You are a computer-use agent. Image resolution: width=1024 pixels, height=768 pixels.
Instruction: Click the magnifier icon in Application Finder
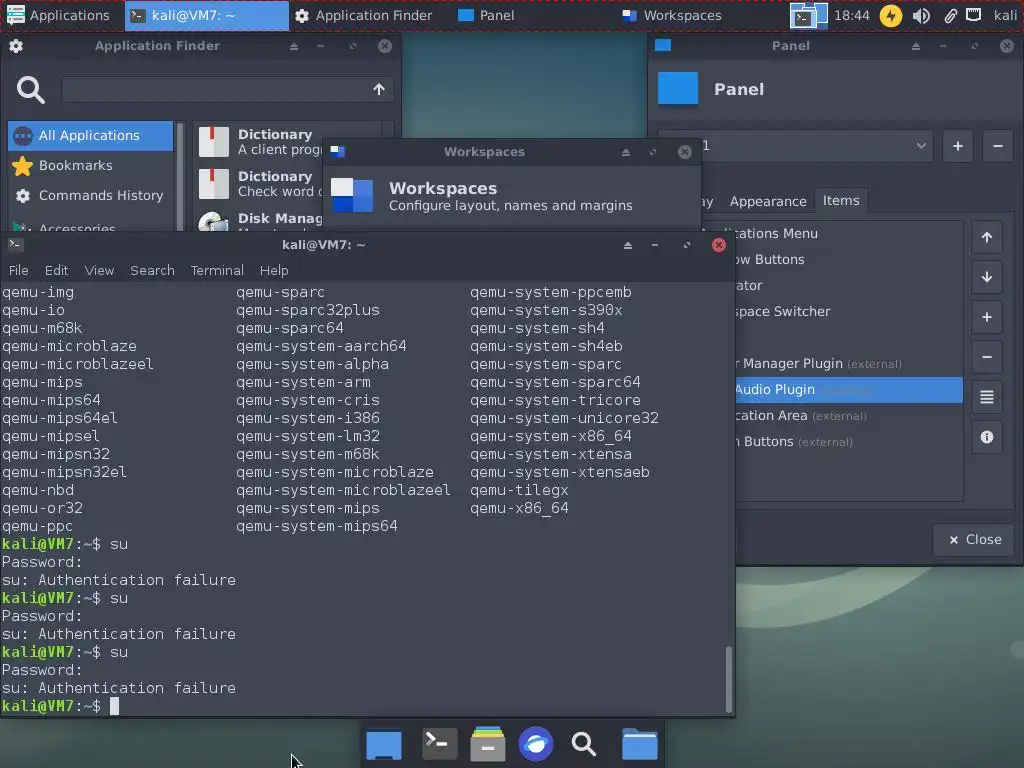(x=31, y=89)
